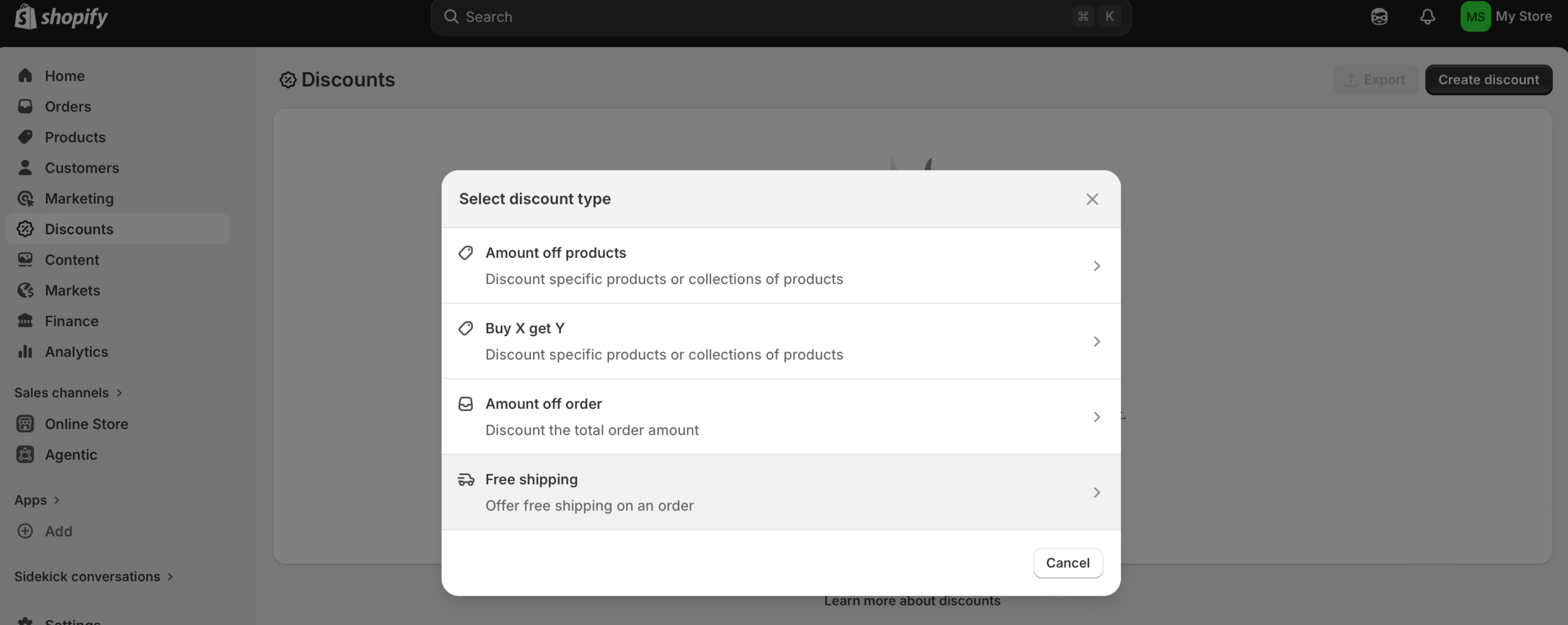This screenshot has width=1568, height=625.
Task: Open Agentic sales channel
Action: tap(118, 454)
